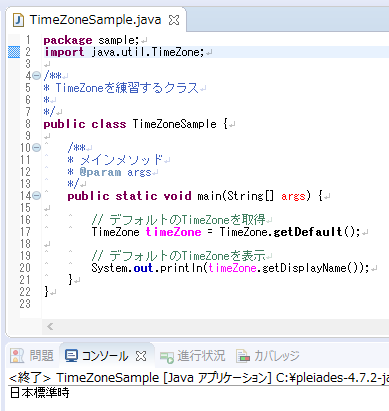Open the カバレッジ (Coverage) tab
Viewport: 389px width, 411px height.
click(x=268, y=356)
